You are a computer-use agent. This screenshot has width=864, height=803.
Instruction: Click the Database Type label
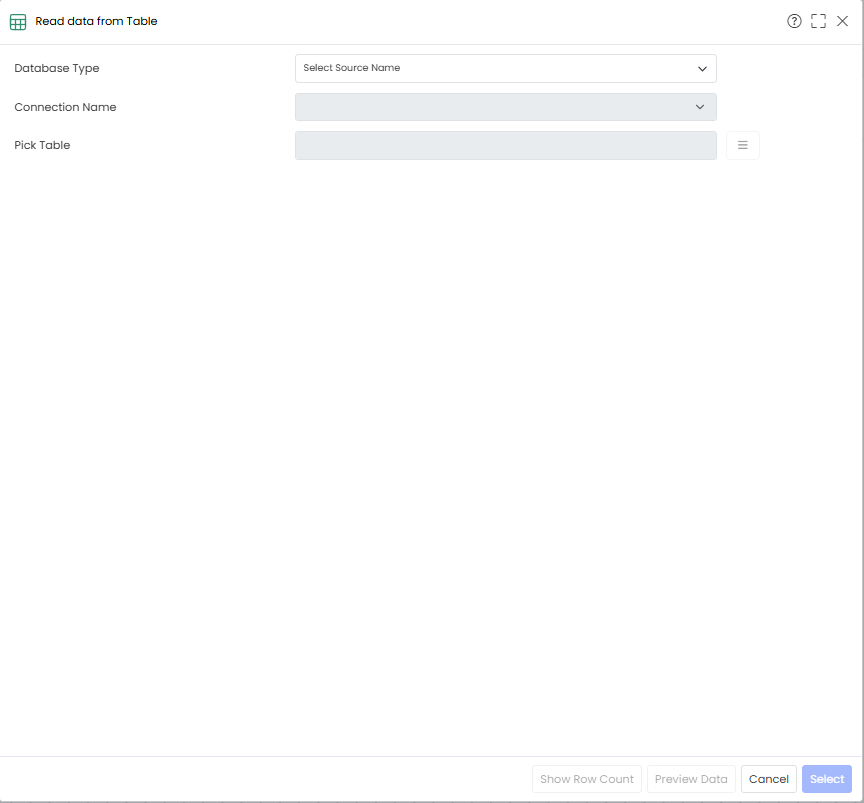point(57,68)
